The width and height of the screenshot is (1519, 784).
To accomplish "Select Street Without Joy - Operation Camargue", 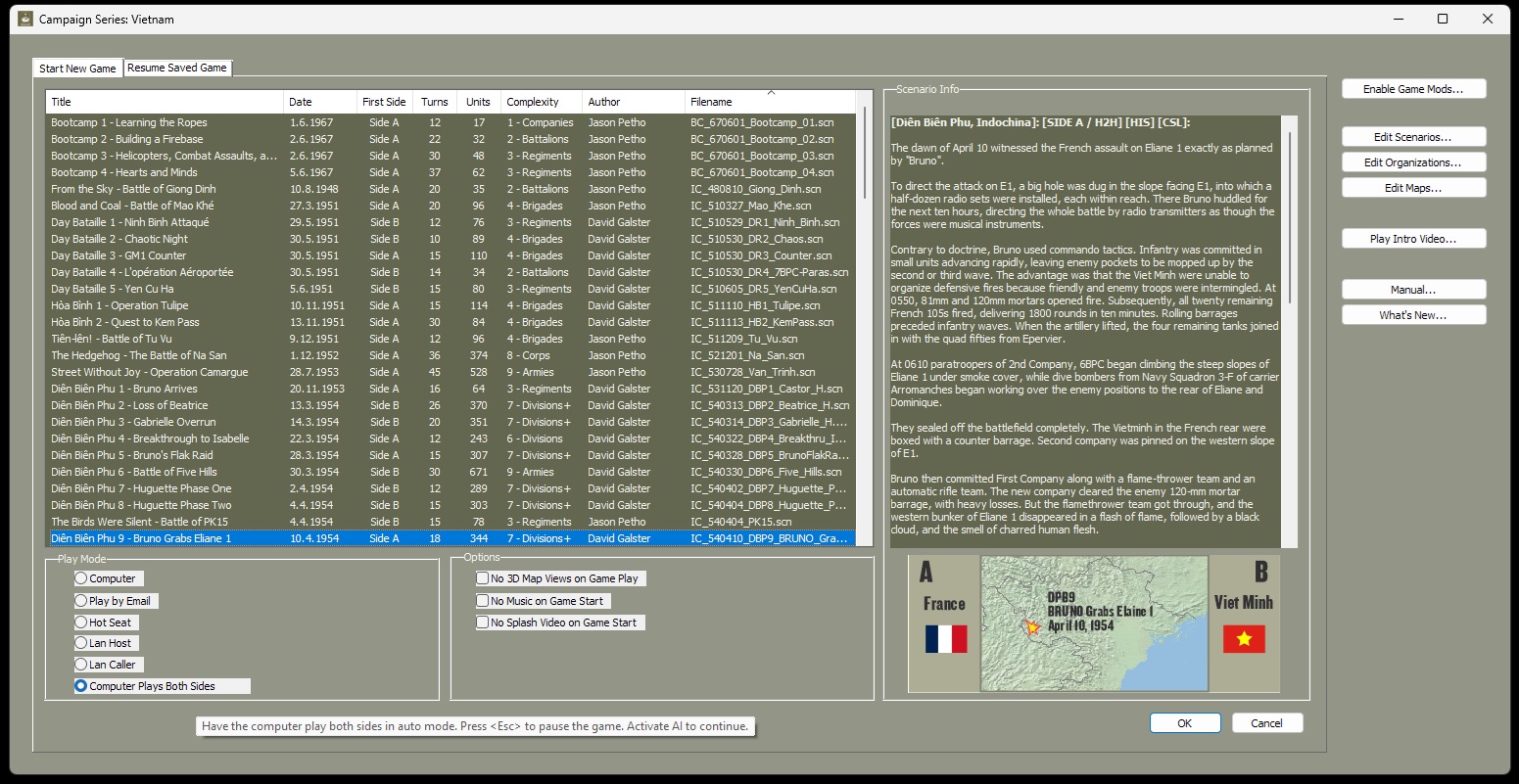I will click(451, 373).
